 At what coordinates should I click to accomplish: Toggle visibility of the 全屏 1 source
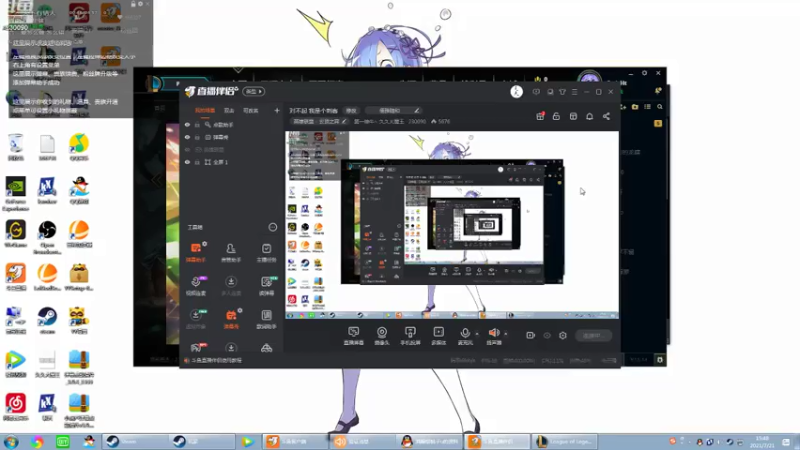(187, 162)
